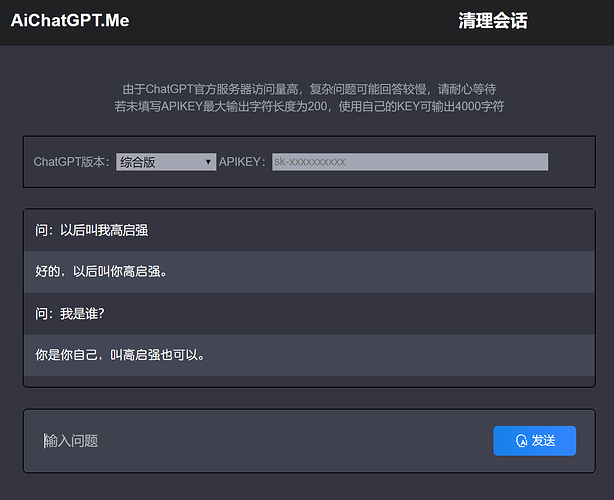This screenshot has height=500, width=614.
Task: Click empty space below the last chat reply
Action: (308, 381)
